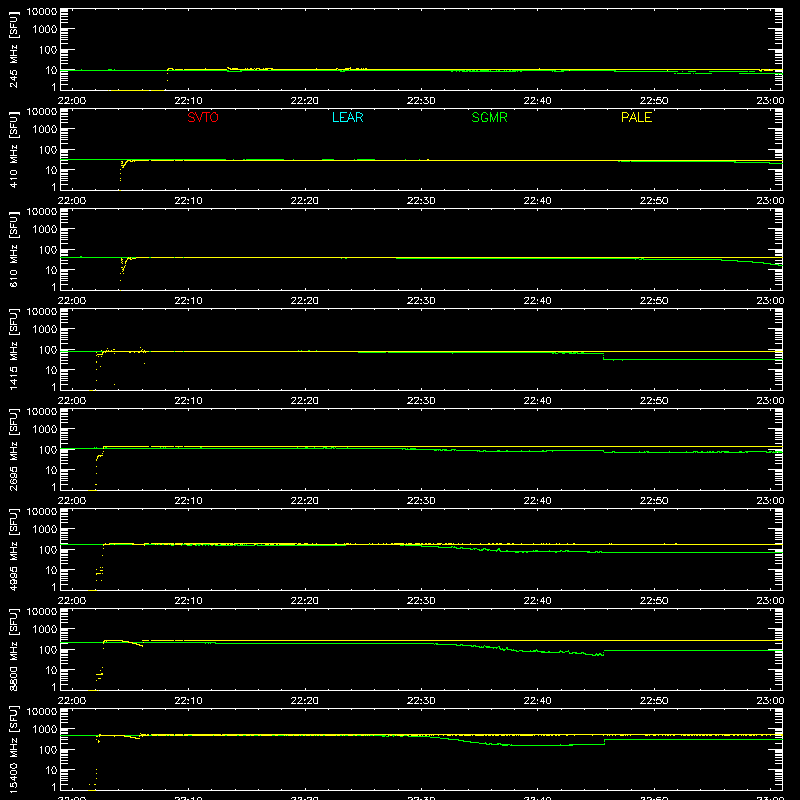Viewport: 800px width, 800px height.
Task: Click the green SGMR station label
Action: [x=489, y=117]
